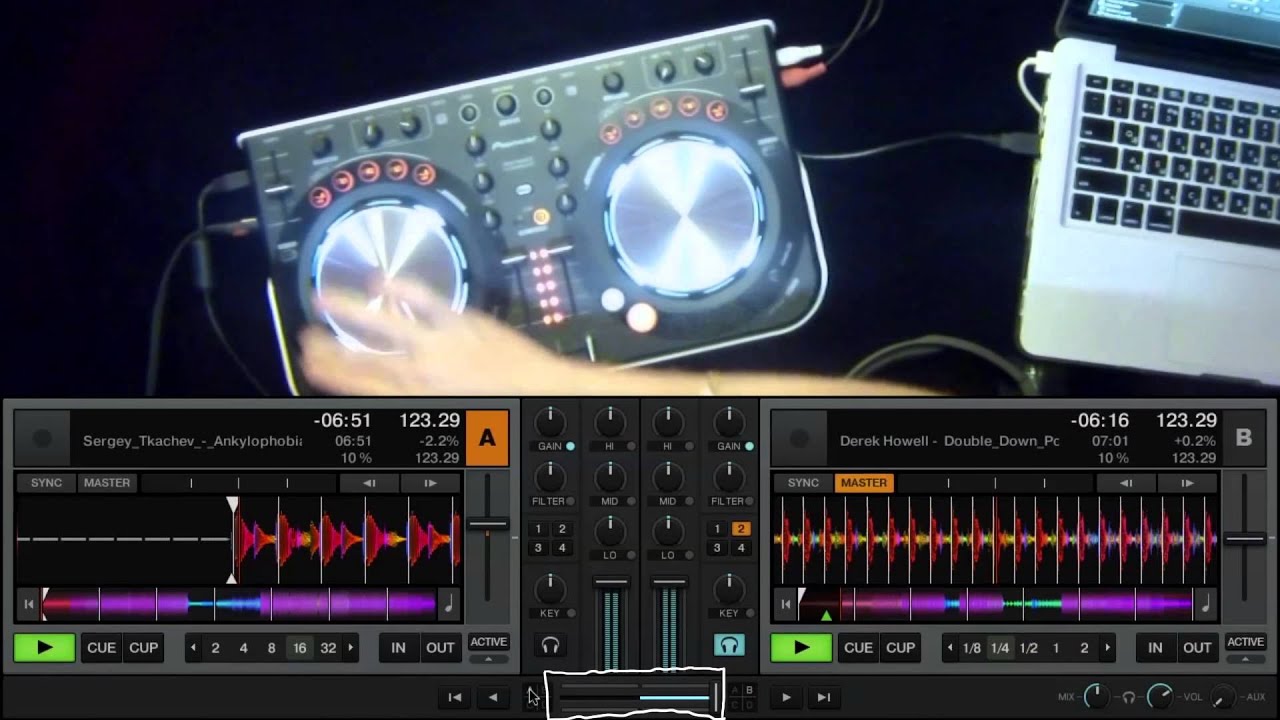Click deck B cover art placeholder

799,438
